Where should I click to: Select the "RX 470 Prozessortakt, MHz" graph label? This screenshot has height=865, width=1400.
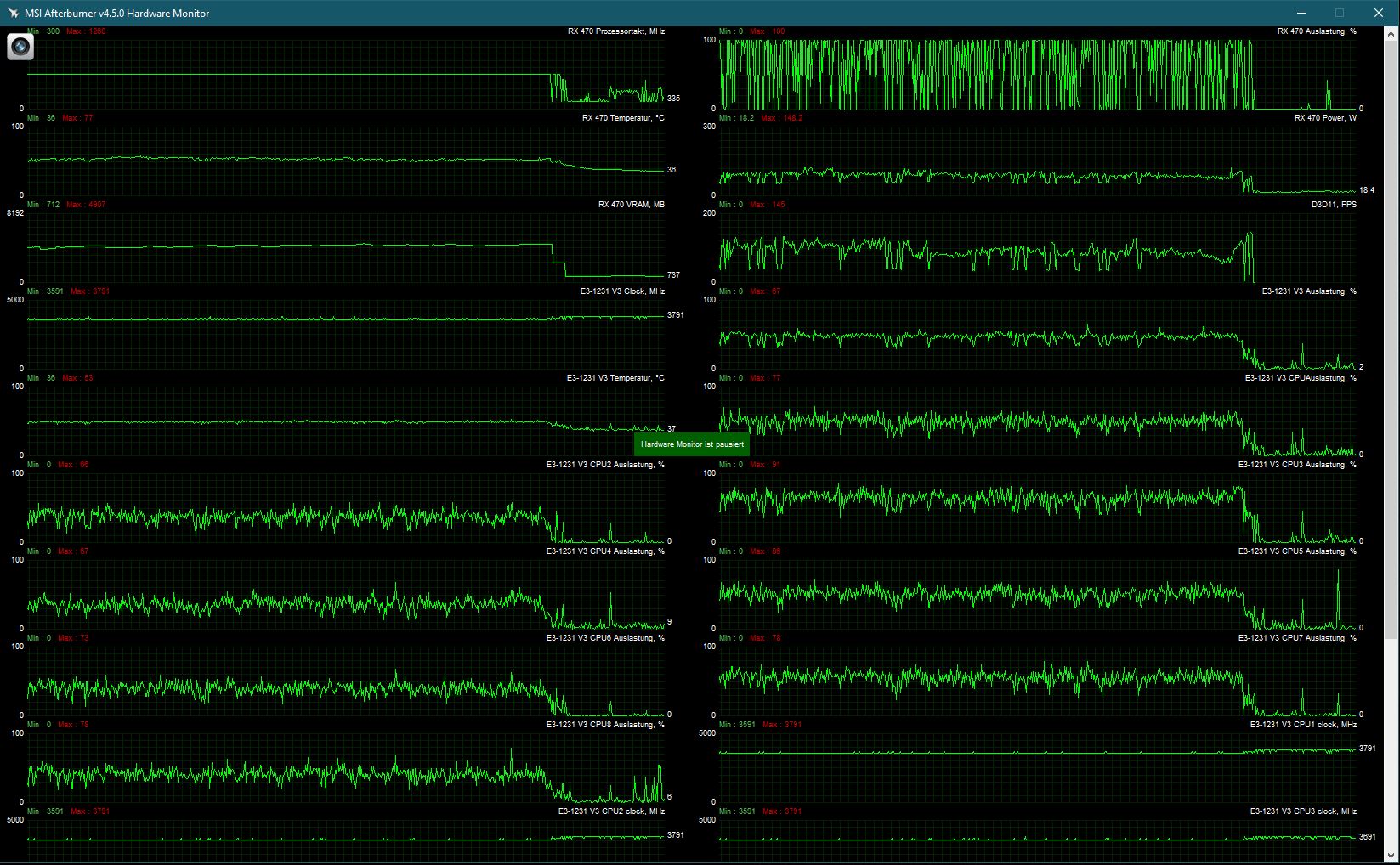pos(616,31)
